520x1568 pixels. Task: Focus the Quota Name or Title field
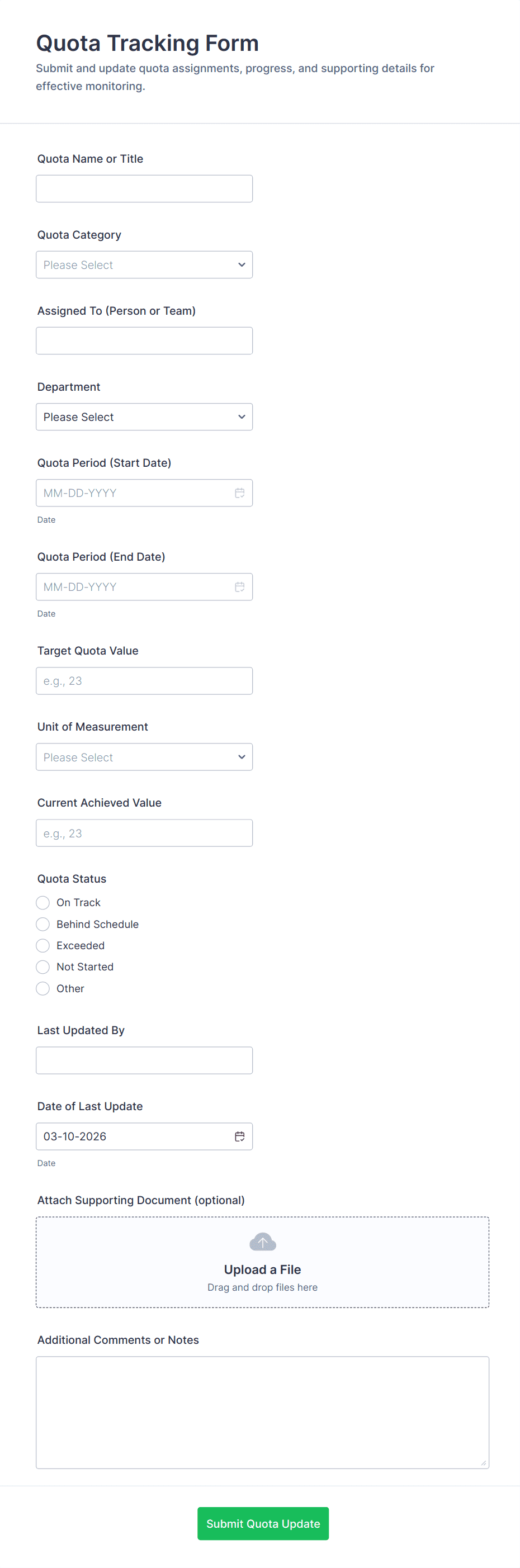point(144,189)
